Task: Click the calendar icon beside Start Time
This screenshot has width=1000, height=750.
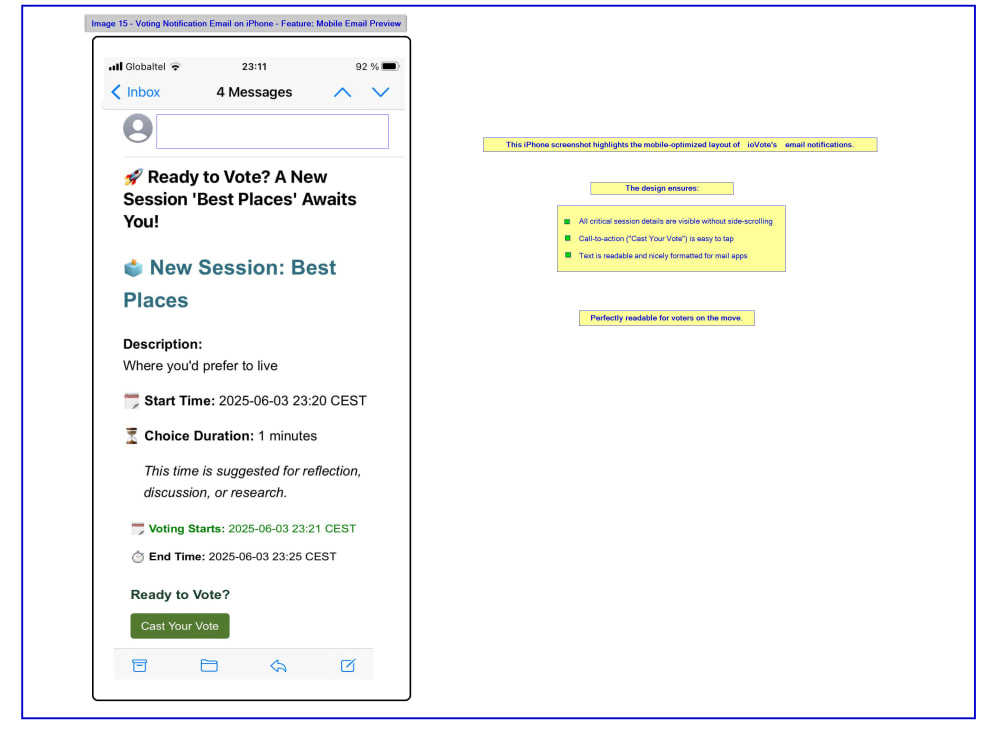Action: (131, 401)
